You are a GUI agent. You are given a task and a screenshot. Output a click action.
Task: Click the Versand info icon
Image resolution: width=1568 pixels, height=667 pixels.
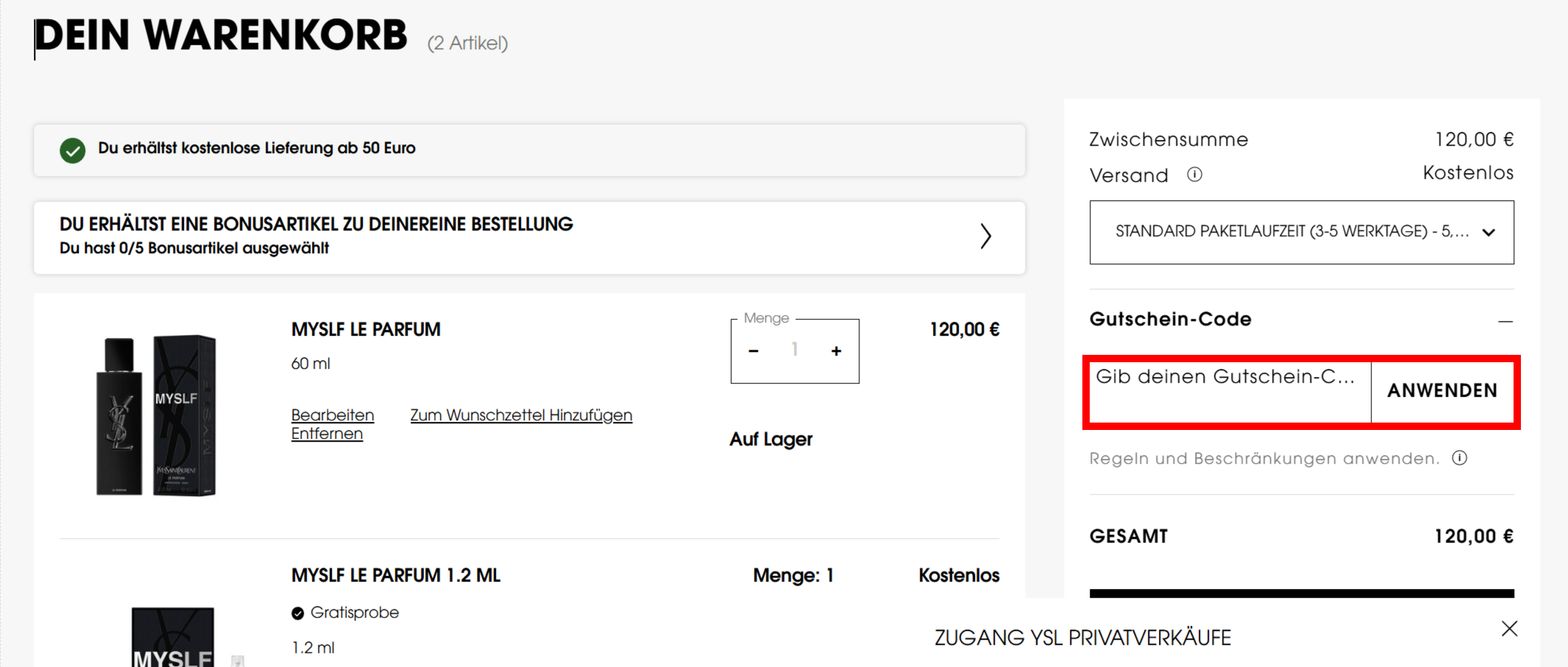pyautogui.click(x=1194, y=174)
